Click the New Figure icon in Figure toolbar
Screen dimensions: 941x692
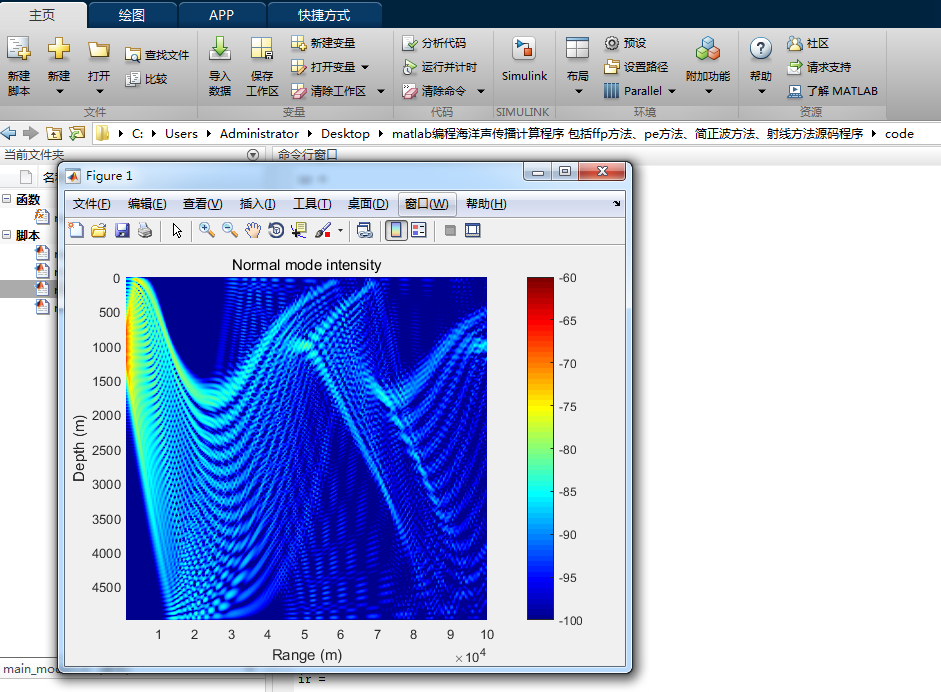click(76, 230)
